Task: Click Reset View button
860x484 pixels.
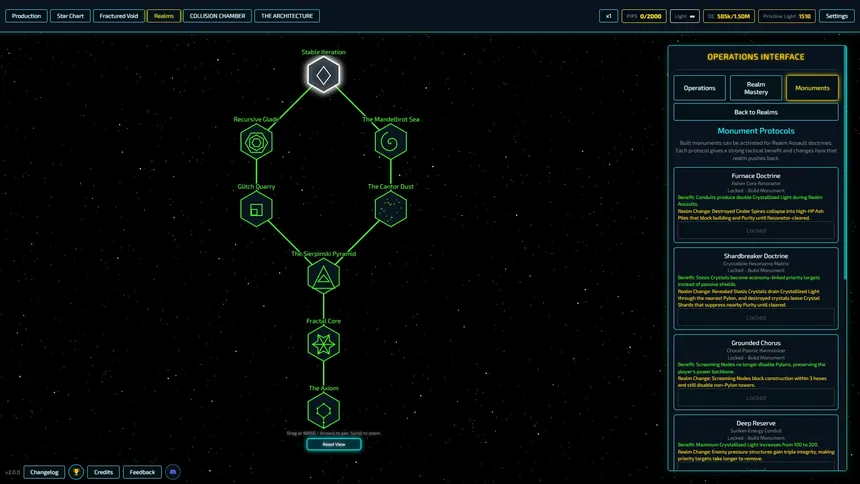Action: pos(334,444)
